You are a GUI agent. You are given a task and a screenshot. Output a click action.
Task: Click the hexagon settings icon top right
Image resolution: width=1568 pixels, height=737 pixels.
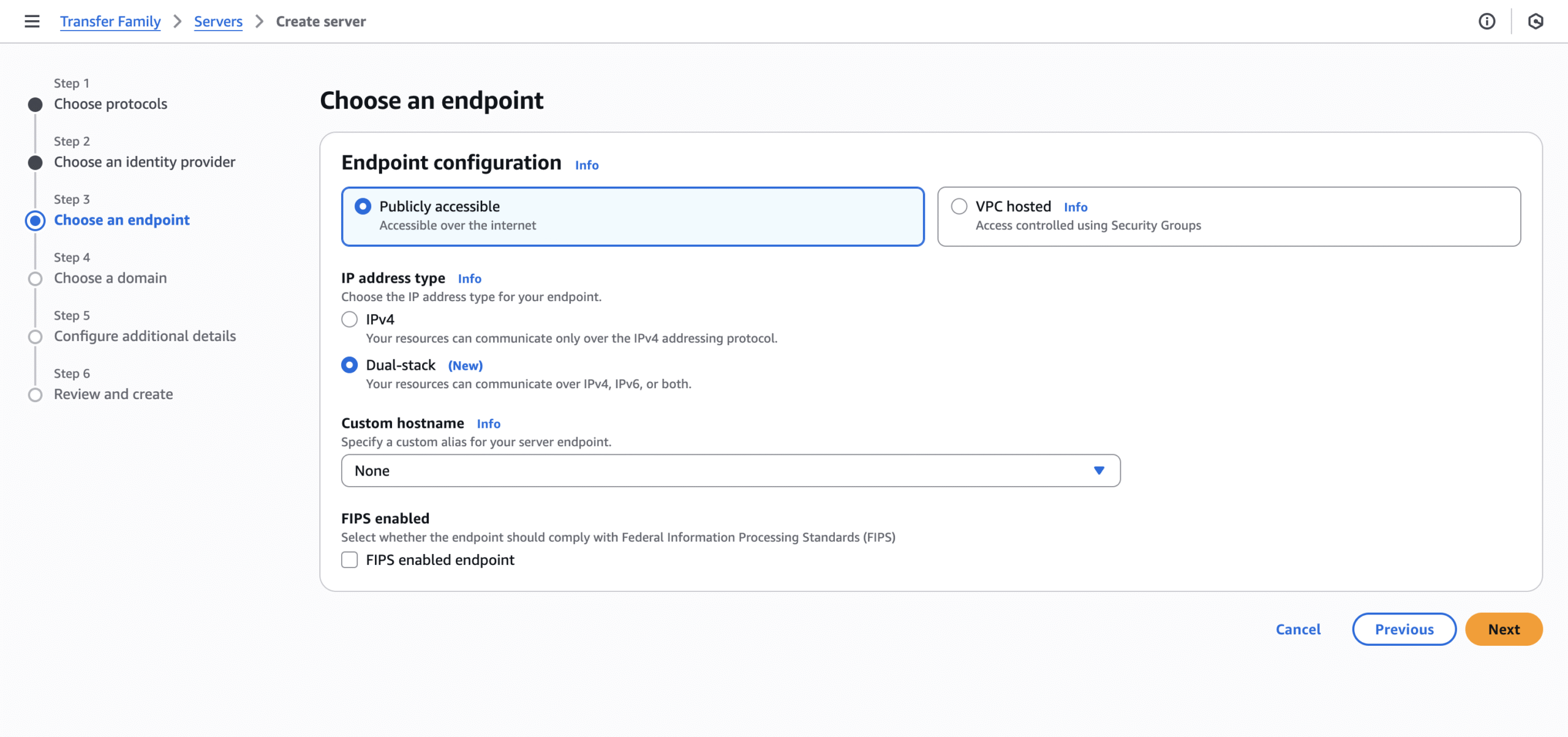point(1535,21)
